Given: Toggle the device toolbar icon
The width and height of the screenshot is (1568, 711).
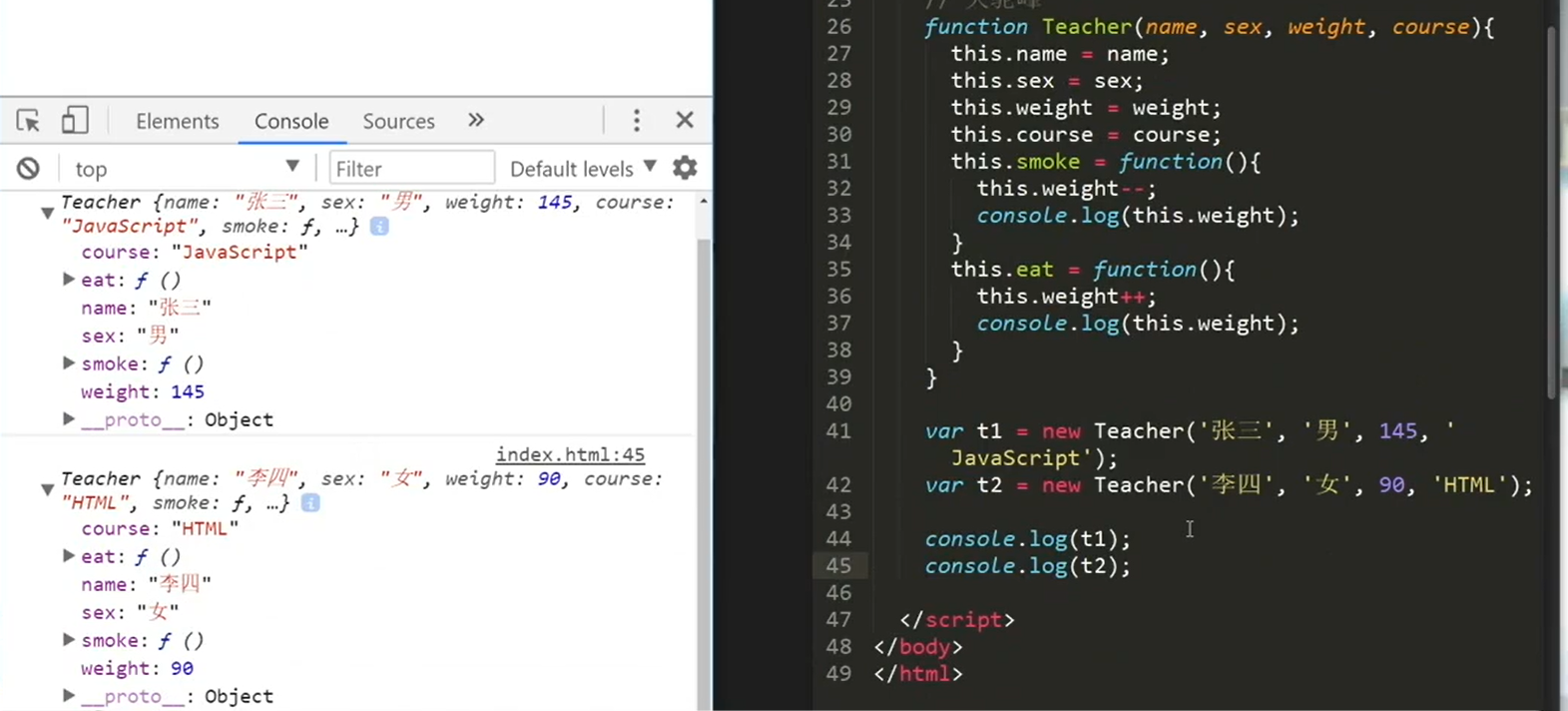Looking at the screenshot, I should point(75,121).
